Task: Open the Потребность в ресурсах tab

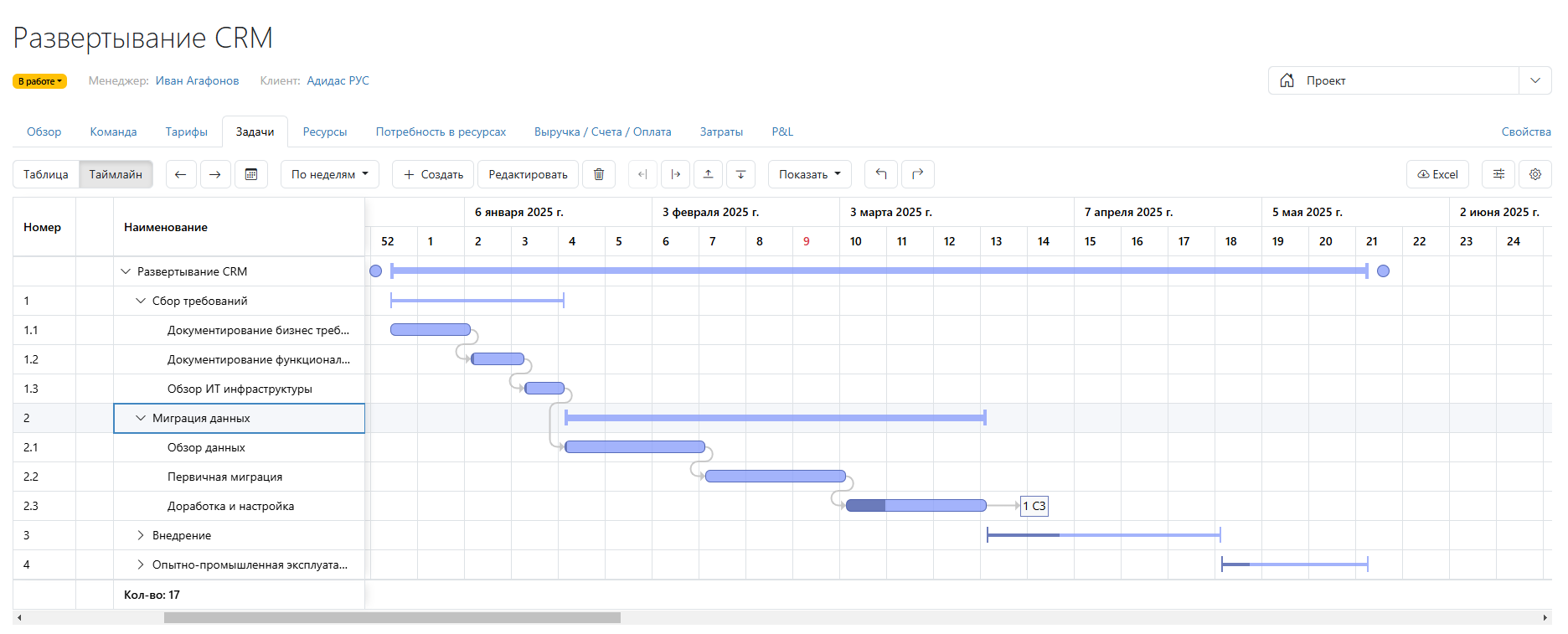Action: tap(441, 131)
